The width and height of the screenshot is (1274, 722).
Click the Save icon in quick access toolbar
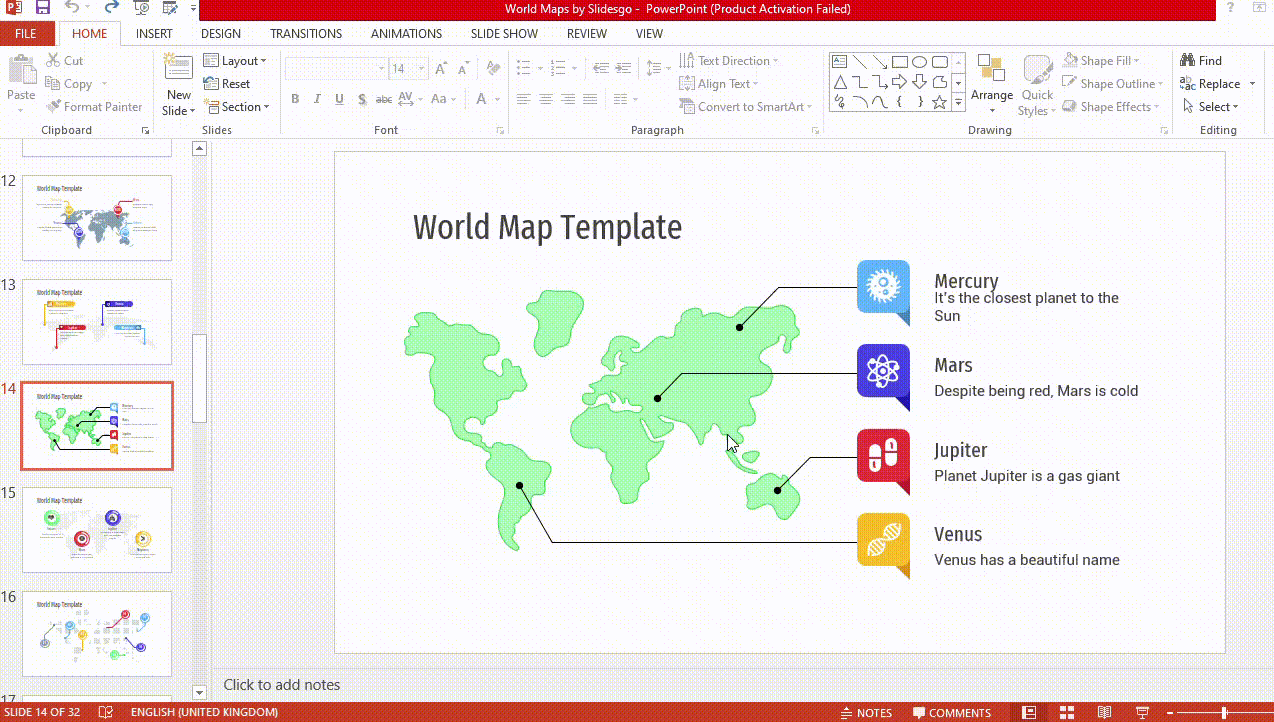(x=43, y=9)
